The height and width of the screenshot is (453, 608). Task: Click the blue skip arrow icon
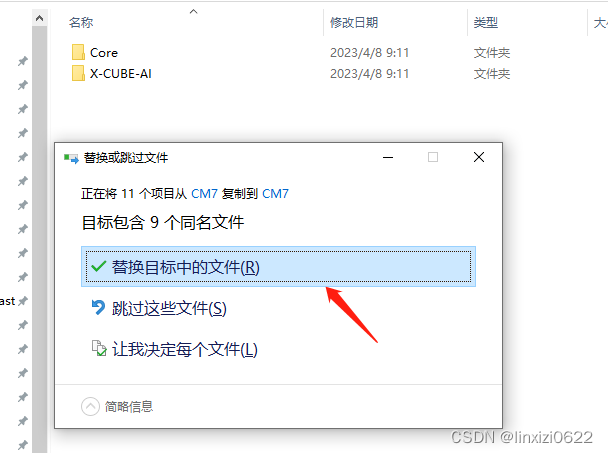click(98, 308)
